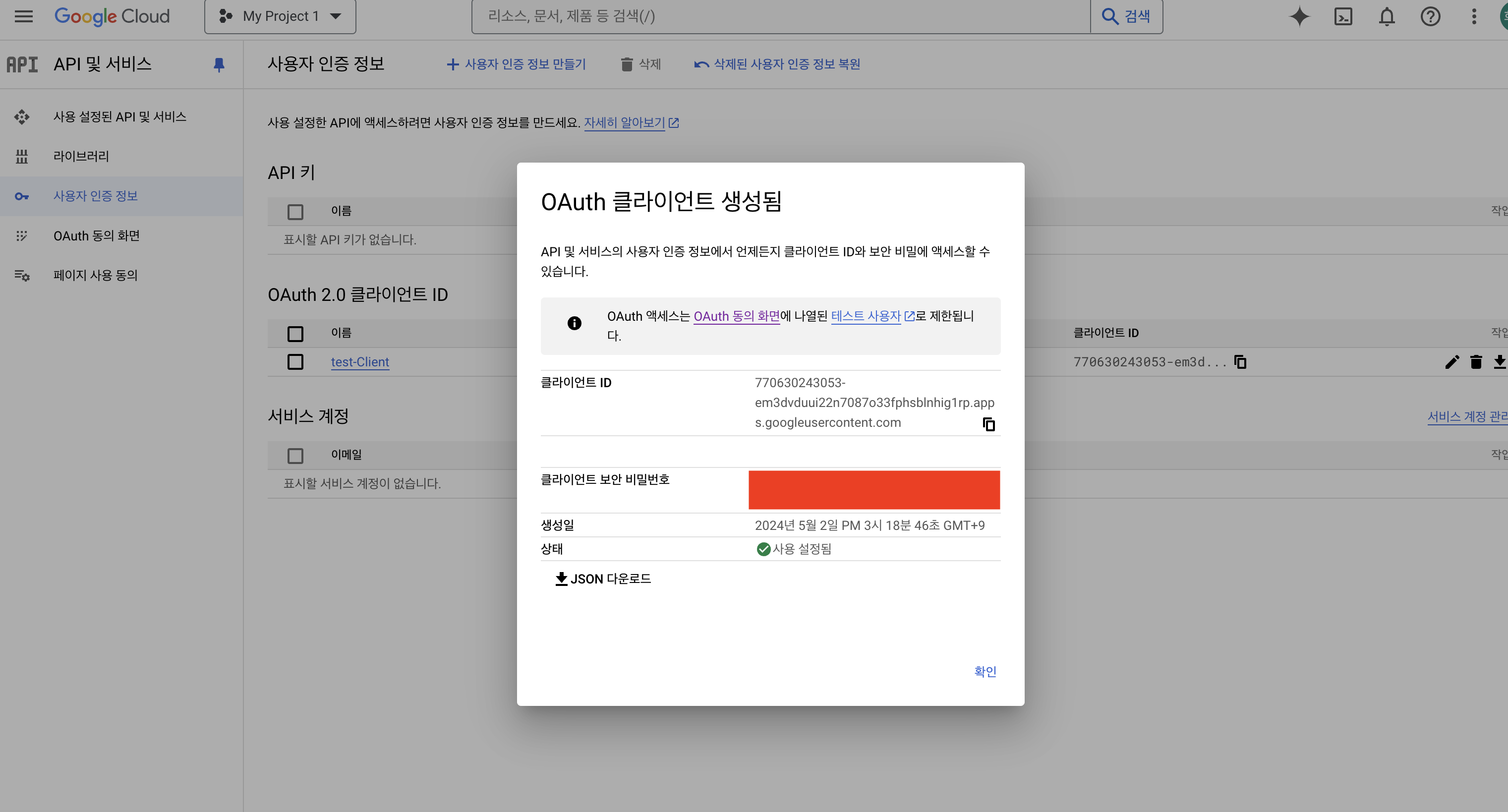The width and height of the screenshot is (1508, 812).
Task: Toggle the test-Client row checkbox
Action: [295, 362]
